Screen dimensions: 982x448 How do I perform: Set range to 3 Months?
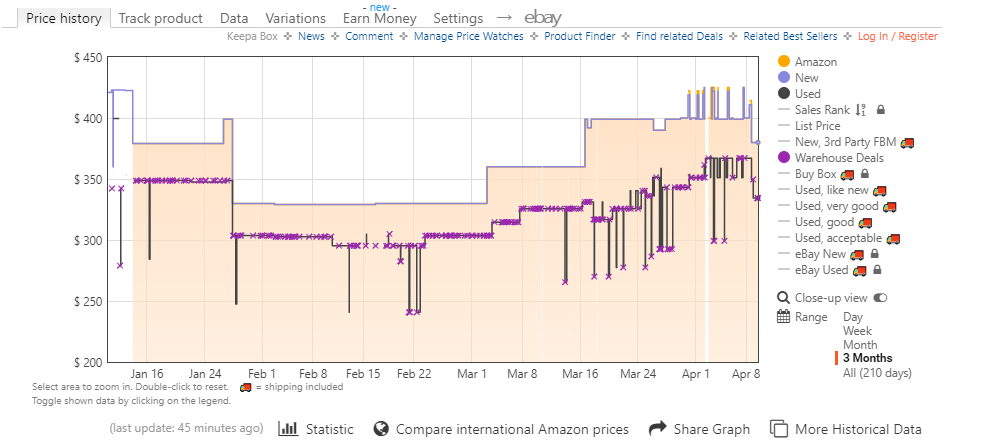[867, 358]
